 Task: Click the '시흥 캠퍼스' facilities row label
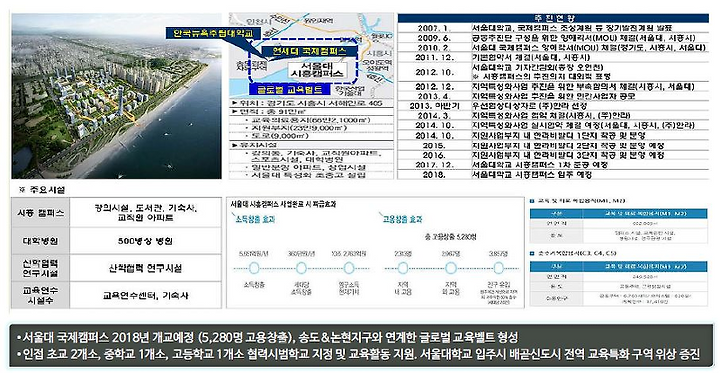tap(41, 214)
